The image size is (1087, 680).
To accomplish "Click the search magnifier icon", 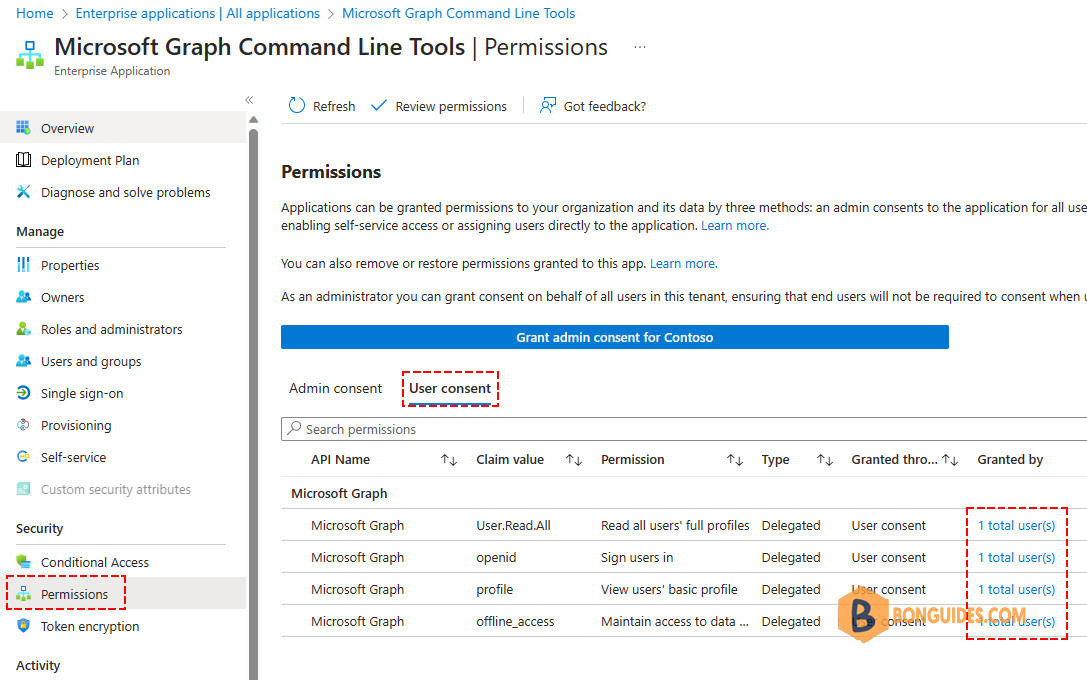I will (295, 428).
